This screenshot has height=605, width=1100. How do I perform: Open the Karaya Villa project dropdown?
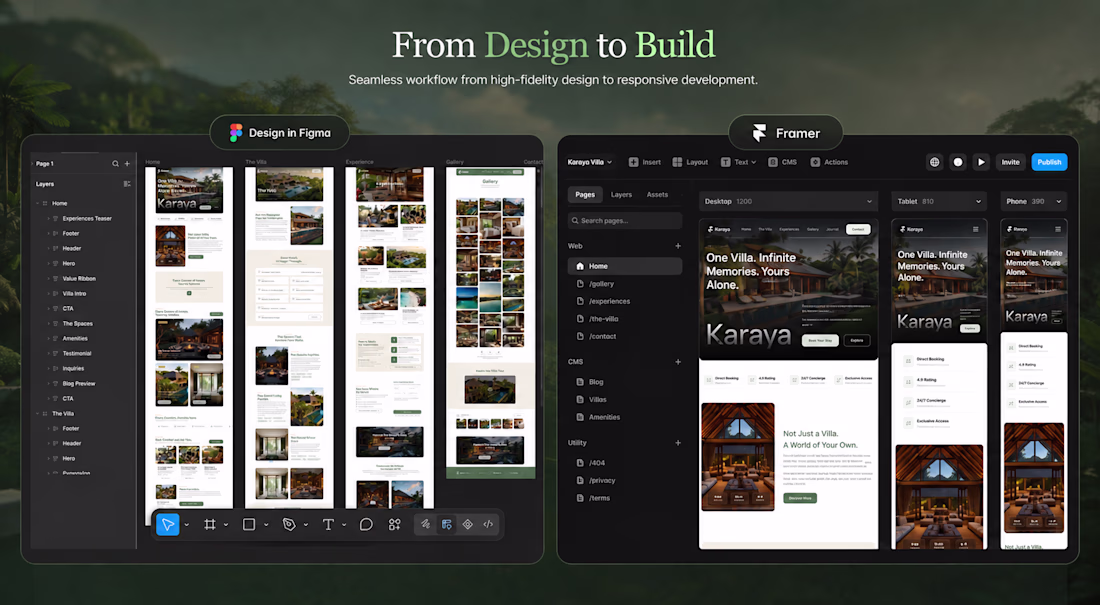tap(590, 162)
